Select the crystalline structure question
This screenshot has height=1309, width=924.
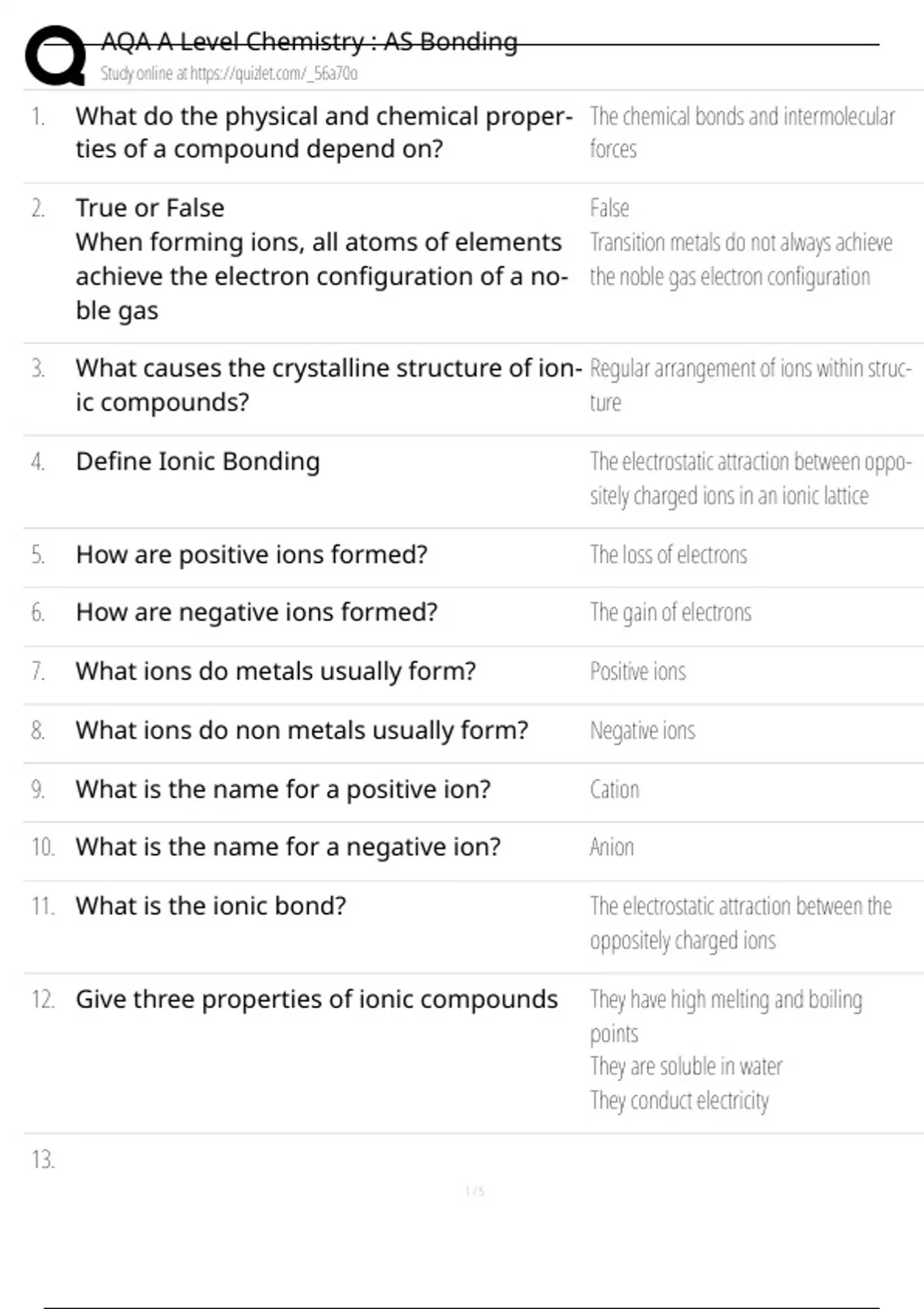(328, 385)
